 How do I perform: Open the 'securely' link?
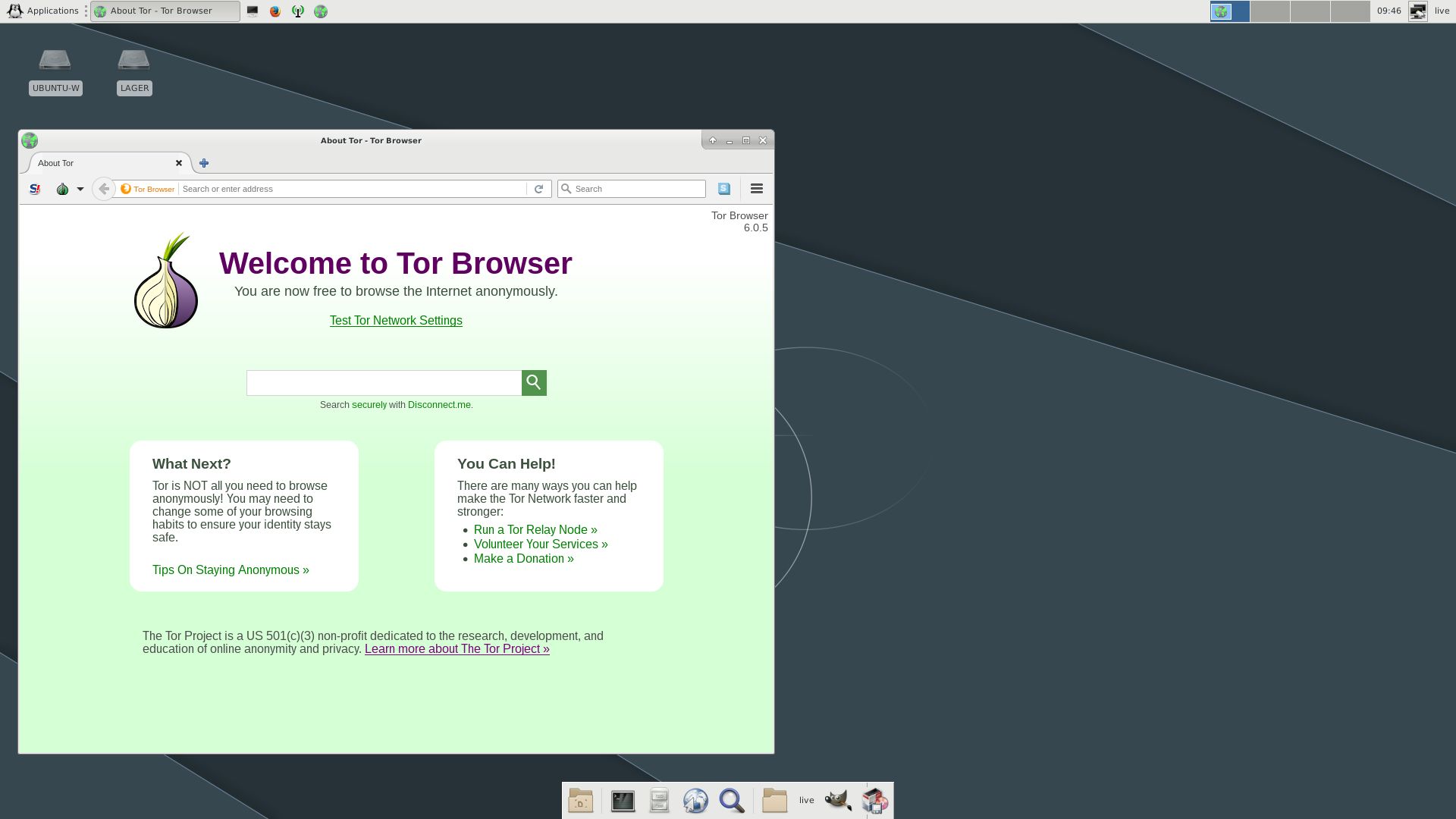369,405
